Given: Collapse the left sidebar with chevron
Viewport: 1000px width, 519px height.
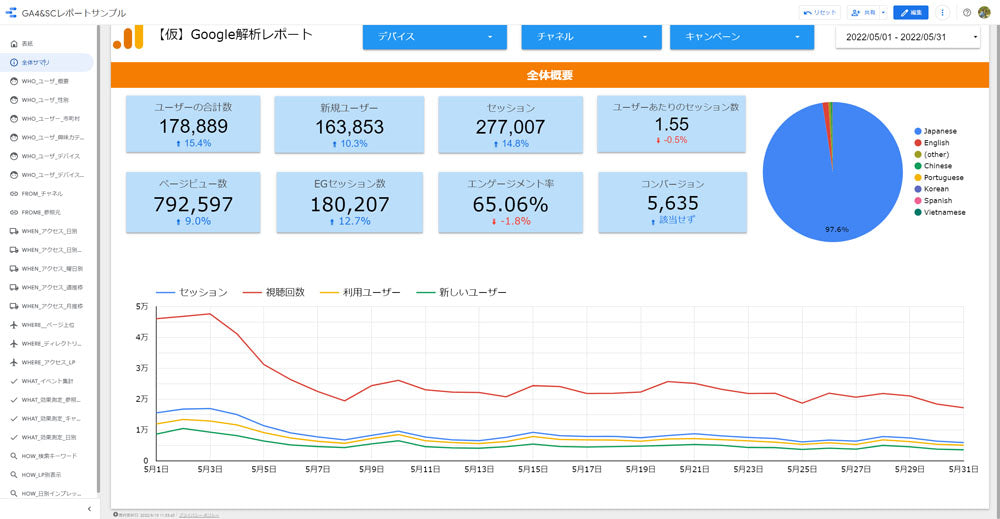Looking at the screenshot, I should [89, 509].
